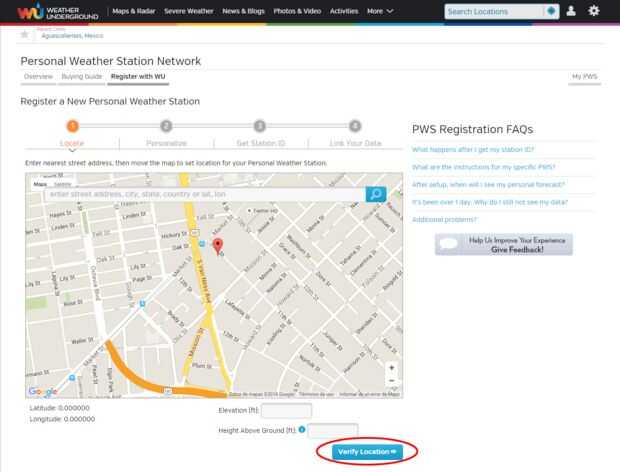Image resolution: width=620 pixels, height=472 pixels.
Task: Toggle the favorite star beside Aguascalientes
Action: point(24,34)
